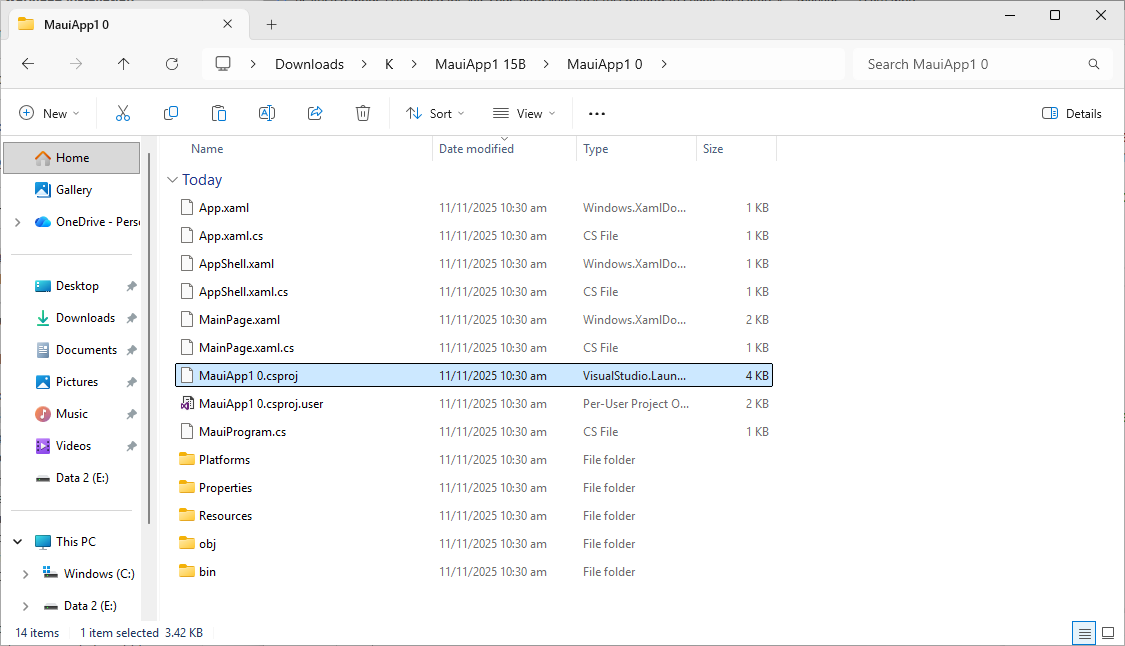Screen dimensions: 1125x646
Task: Expand OneDrive tree node
Action: coord(18,223)
